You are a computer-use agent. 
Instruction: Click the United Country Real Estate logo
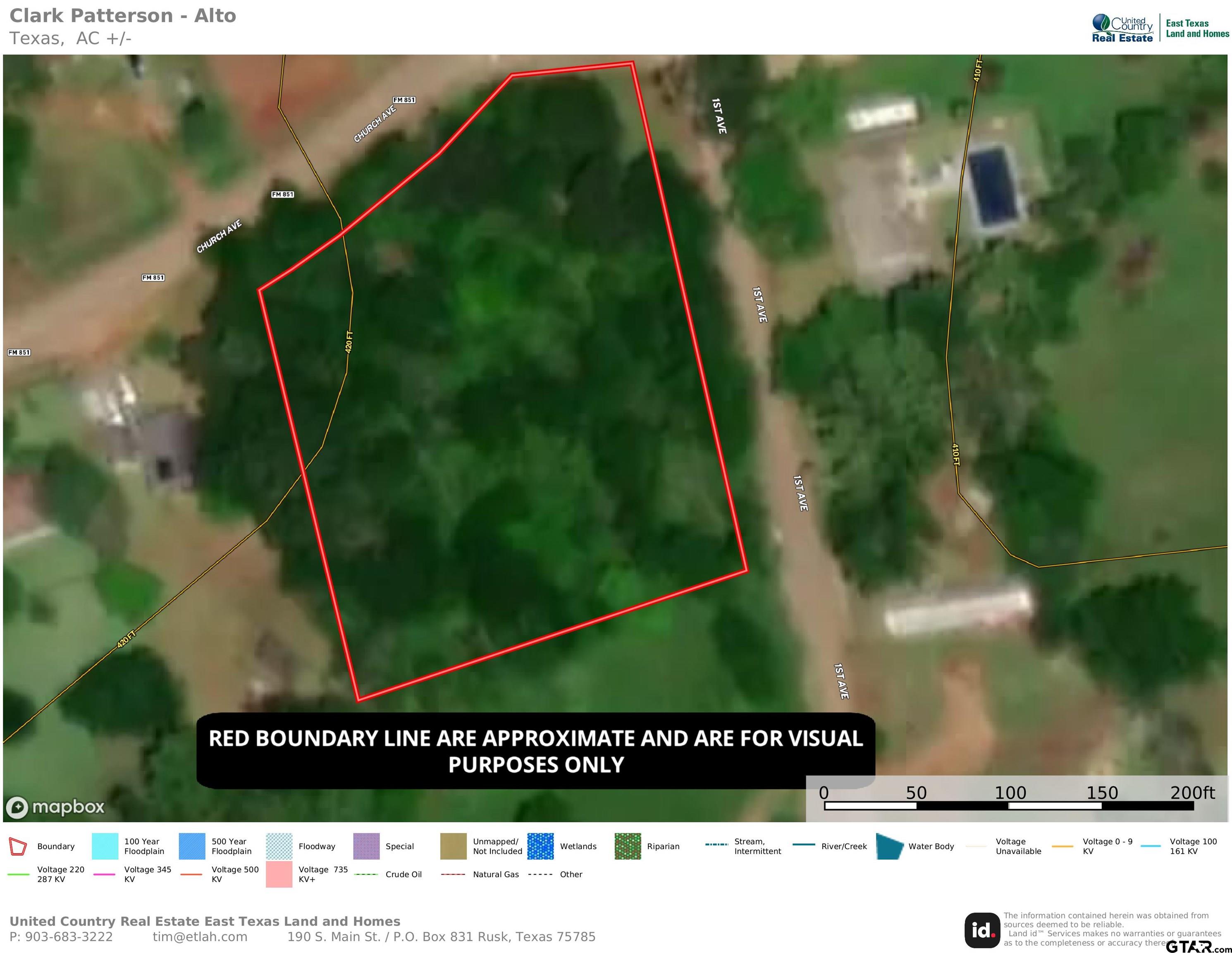click(1122, 28)
